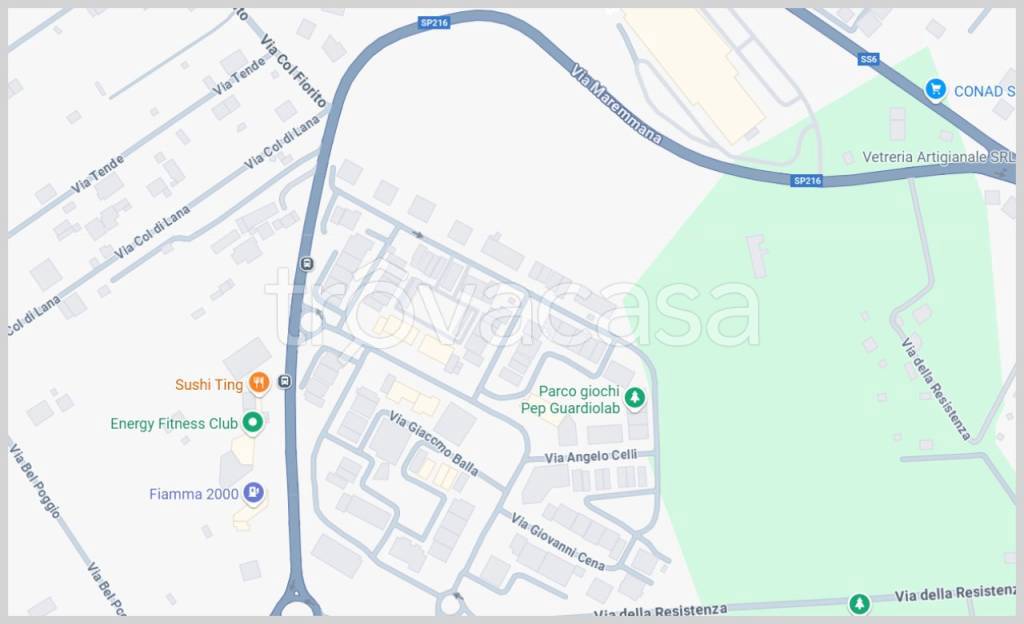Click the Parco giochi Pep Guardiolab tree icon
1024x624 pixels.
(x=635, y=397)
